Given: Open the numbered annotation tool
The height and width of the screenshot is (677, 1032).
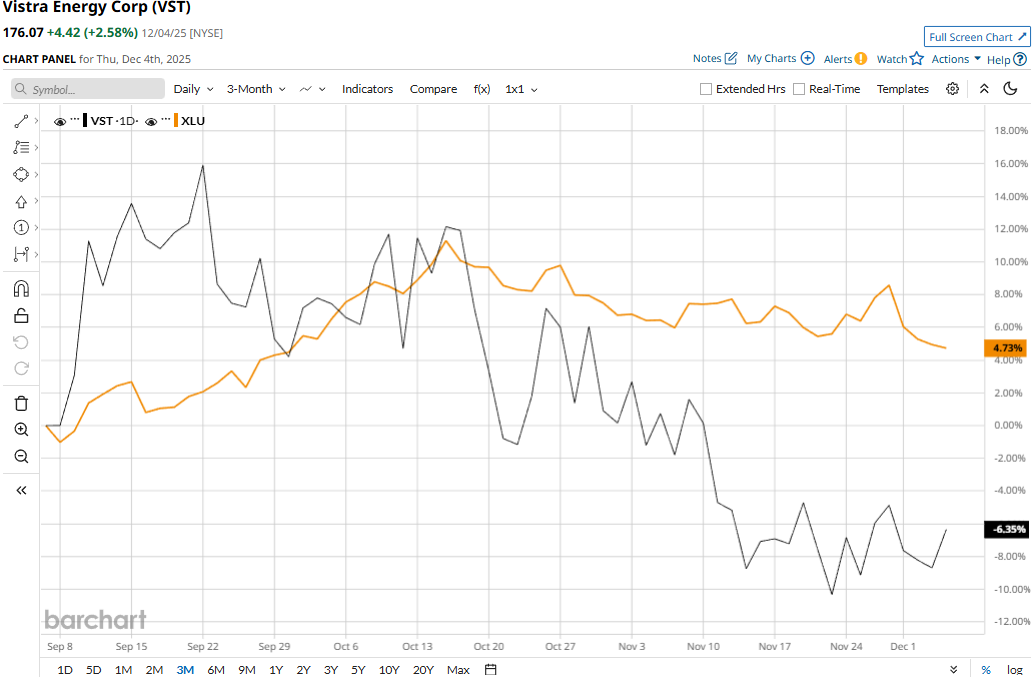Looking at the screenshot, I should point(21,228).
